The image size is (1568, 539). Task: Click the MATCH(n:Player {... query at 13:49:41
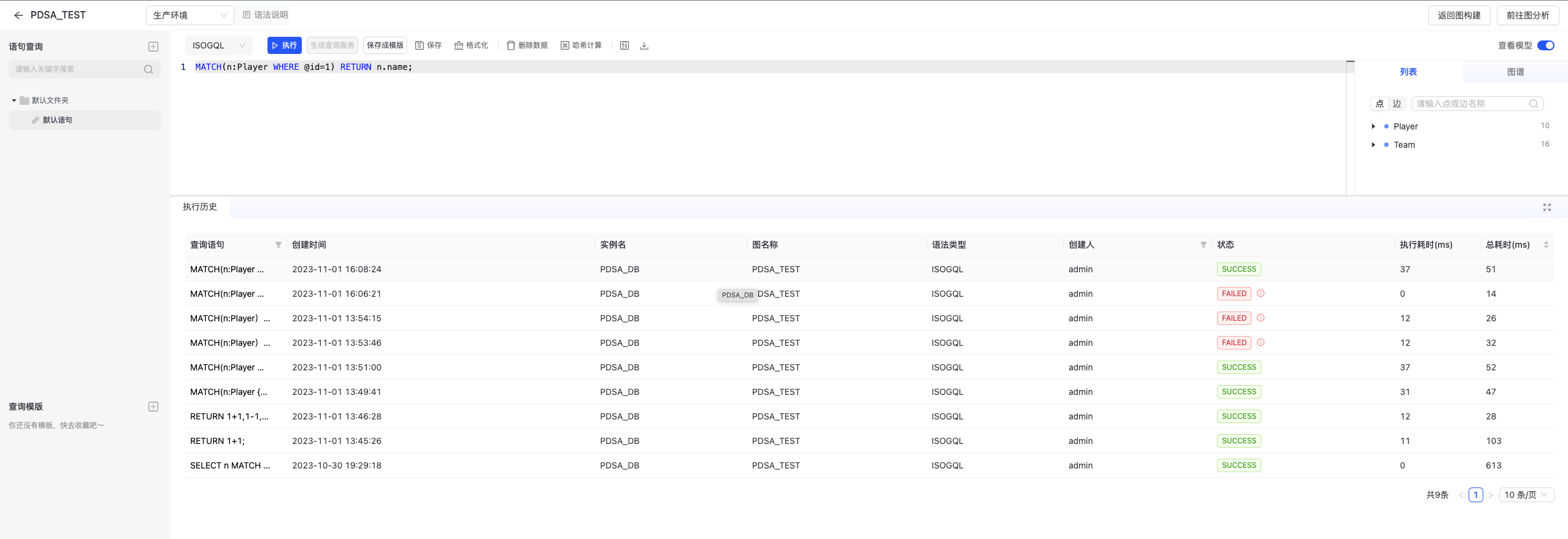(x=229, y=392)
